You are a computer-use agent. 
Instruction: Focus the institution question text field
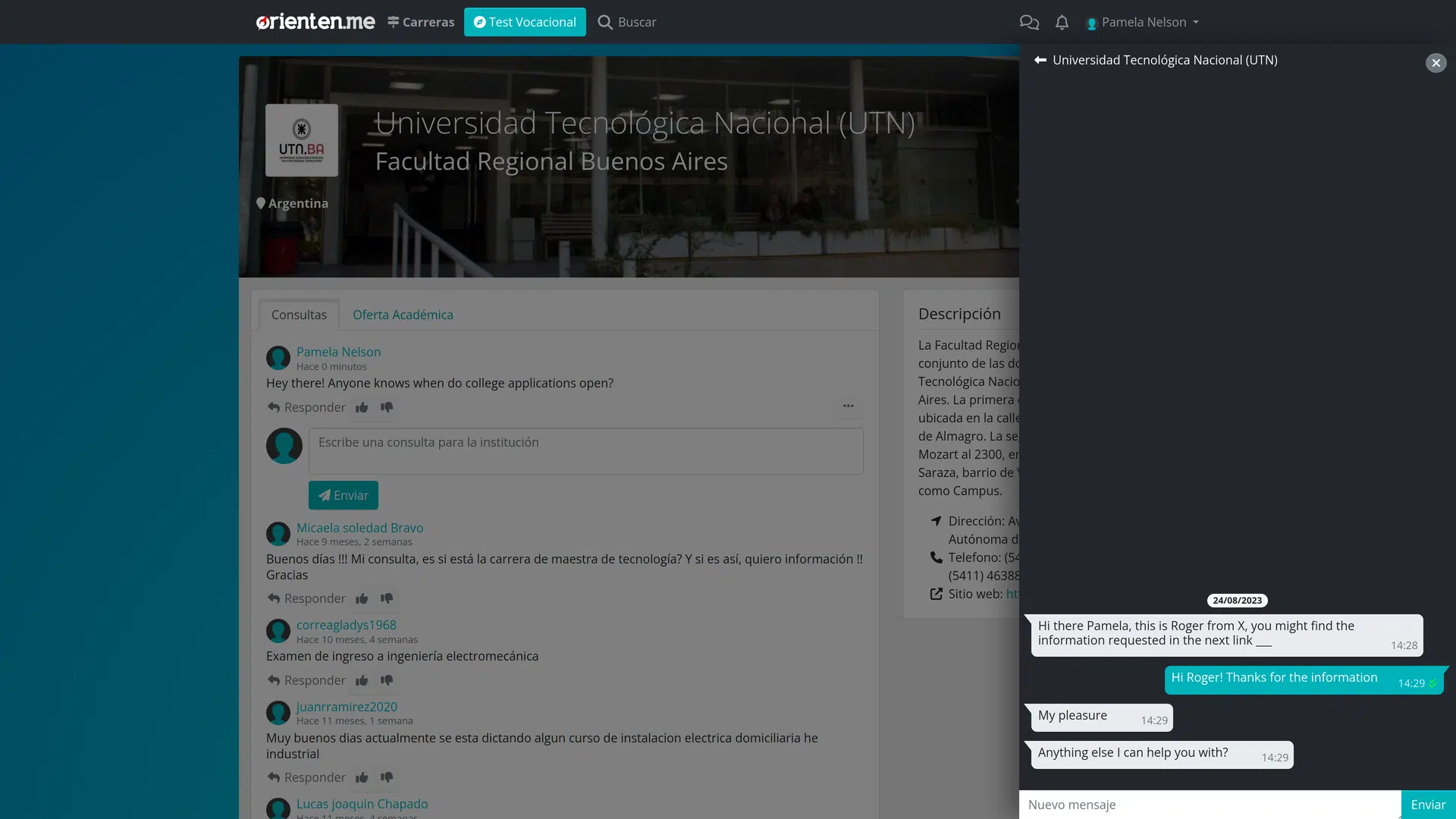(x=585, y=451)
